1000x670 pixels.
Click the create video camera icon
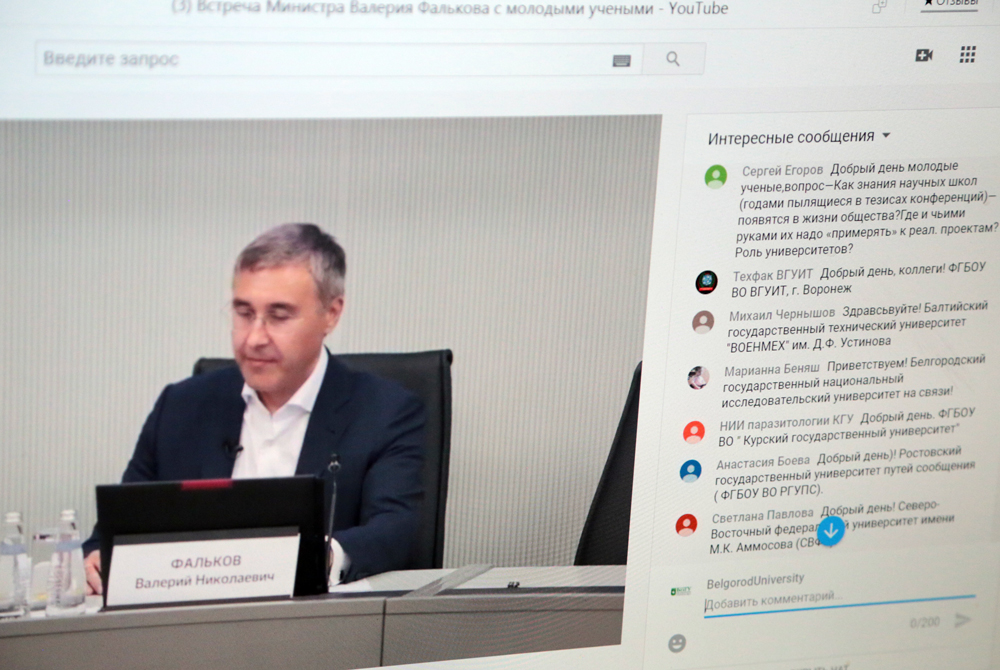point(923,55)
